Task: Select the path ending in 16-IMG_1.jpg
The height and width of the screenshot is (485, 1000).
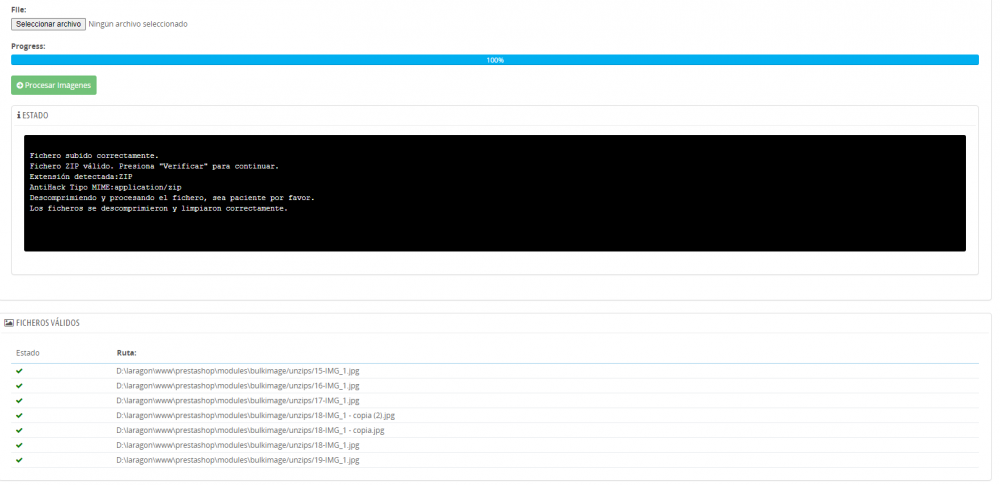Action: (238, 385)
